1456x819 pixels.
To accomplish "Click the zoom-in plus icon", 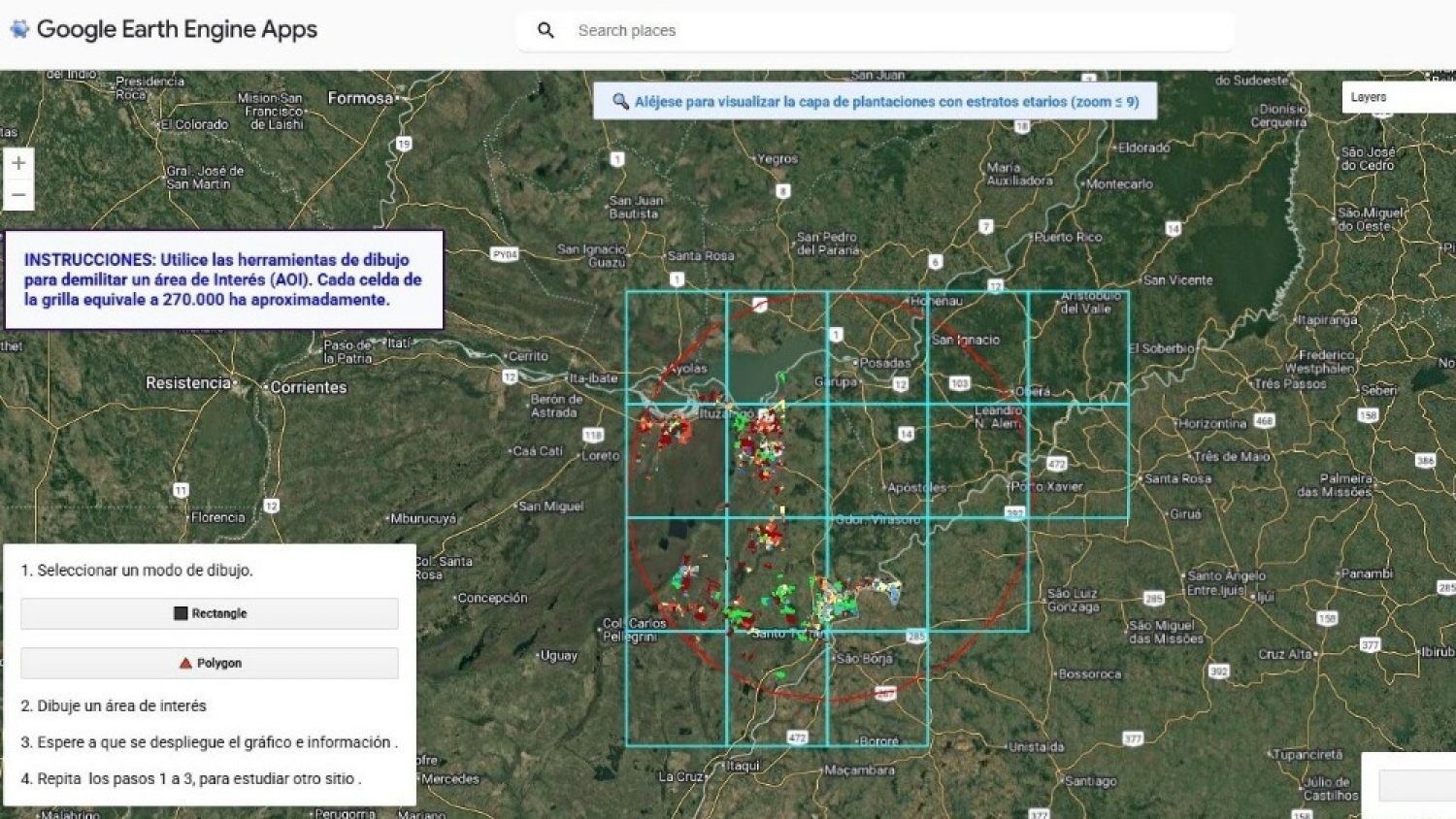I will pyautogui.click(x=18, y=162).
